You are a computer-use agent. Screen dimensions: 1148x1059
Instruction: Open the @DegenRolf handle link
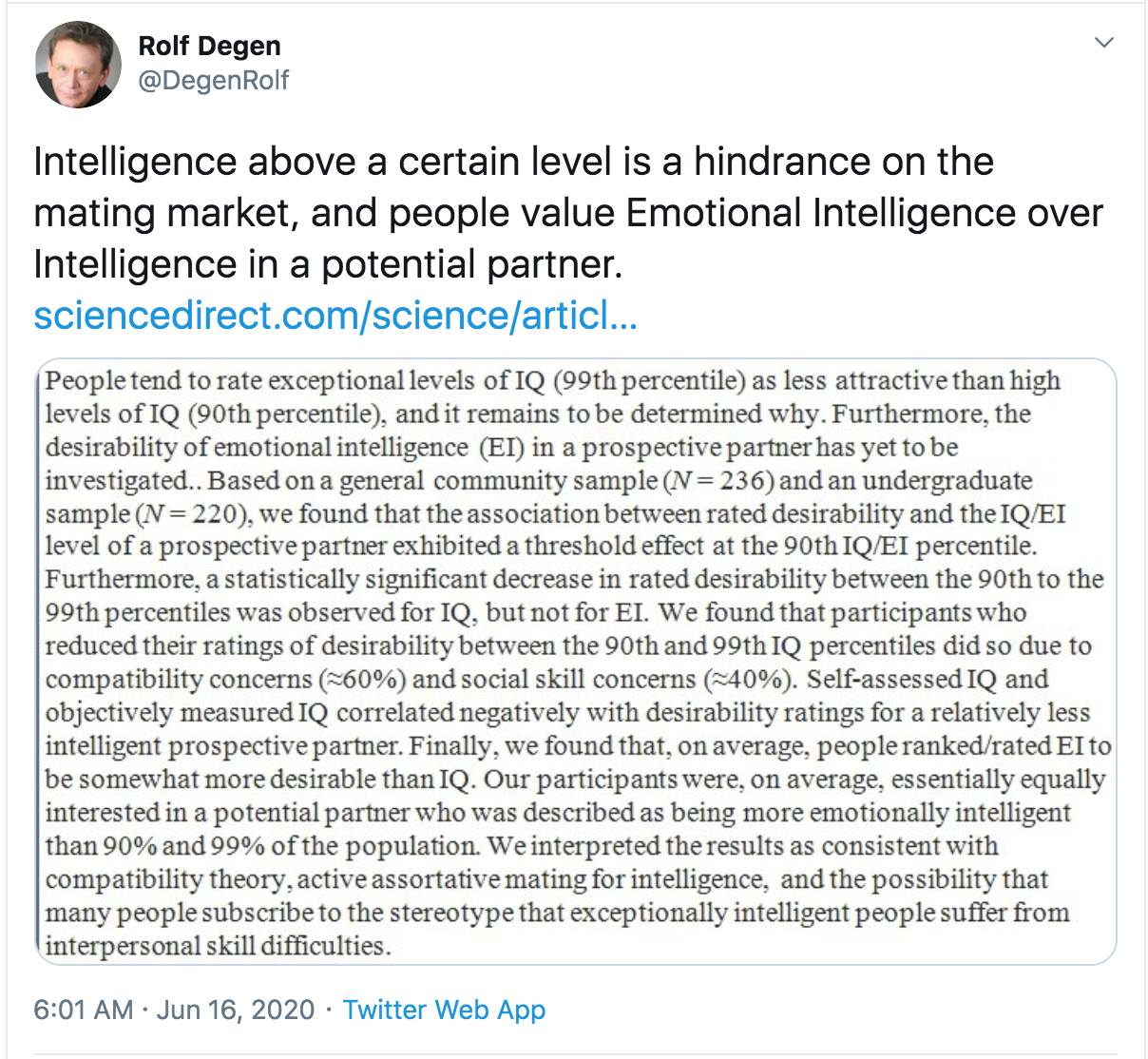(213, 80)
